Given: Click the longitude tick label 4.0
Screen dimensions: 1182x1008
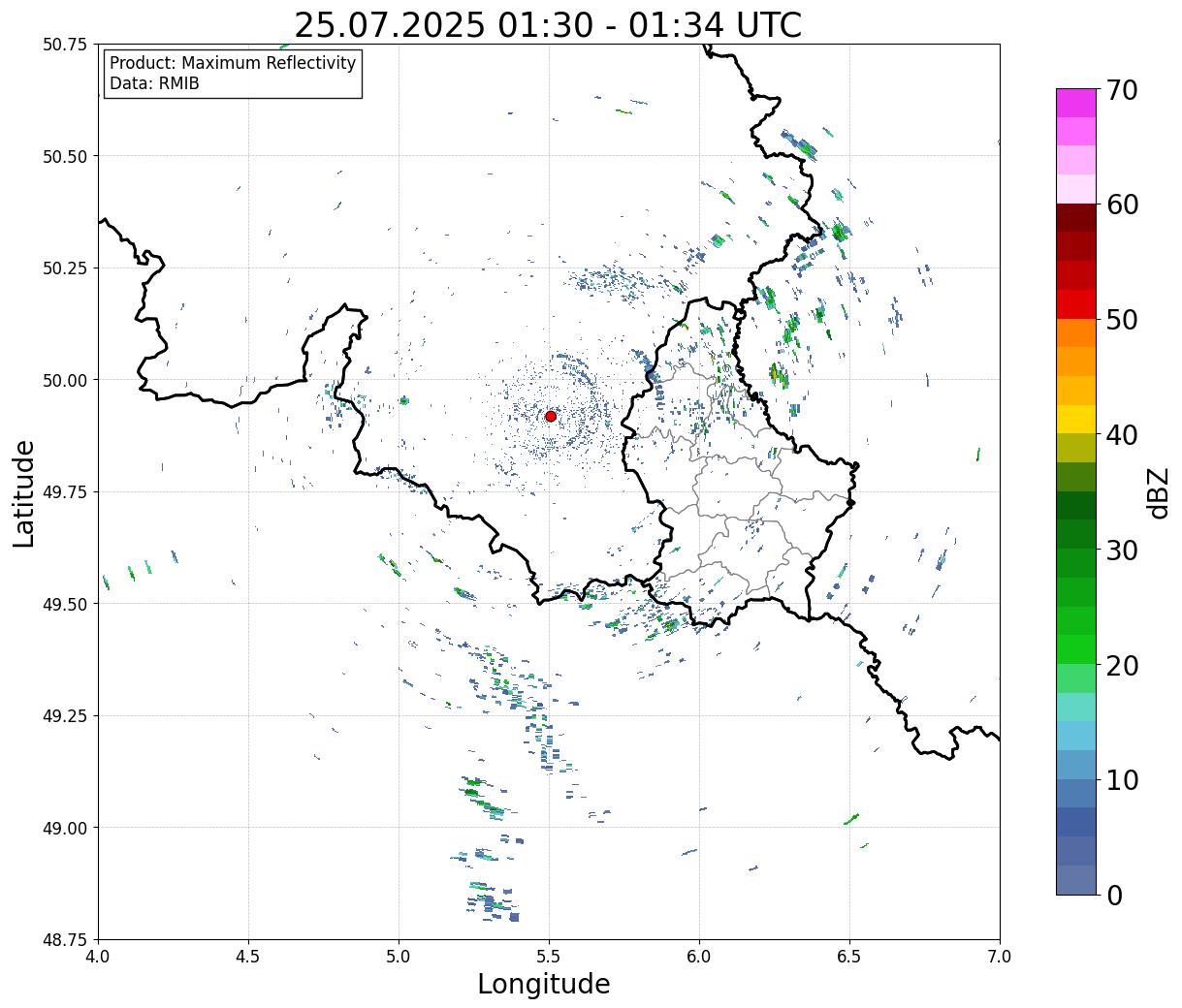Looking at the screenshot, I should point(98,957).
